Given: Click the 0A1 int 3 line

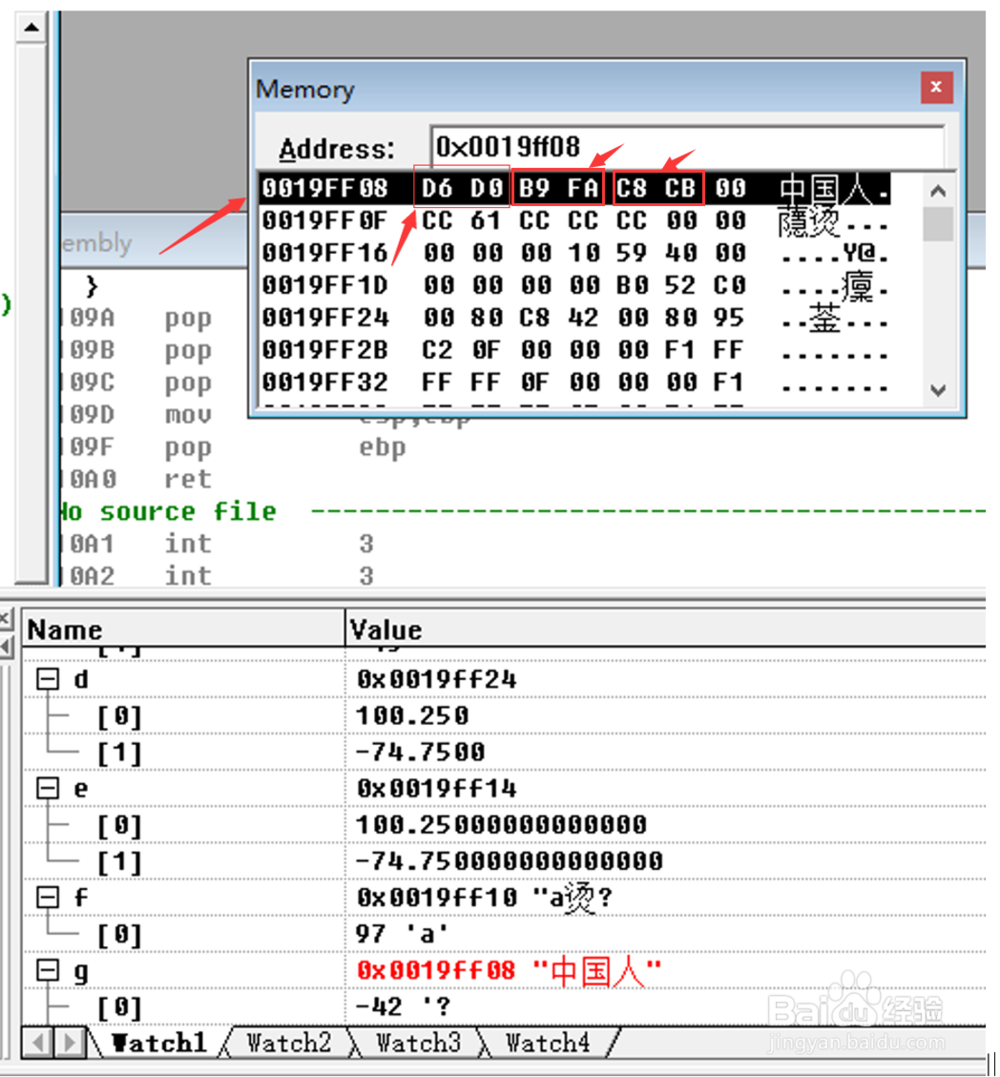Looking at the screenshot, I should coord(218,543).
